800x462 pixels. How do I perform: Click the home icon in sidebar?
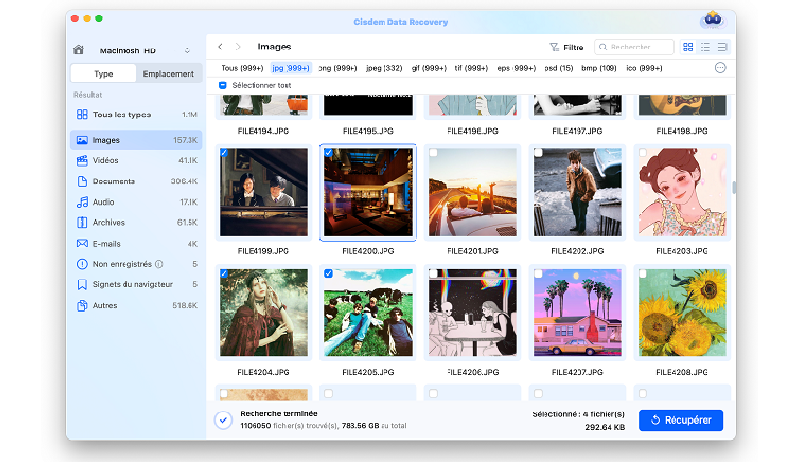point(78,50)
